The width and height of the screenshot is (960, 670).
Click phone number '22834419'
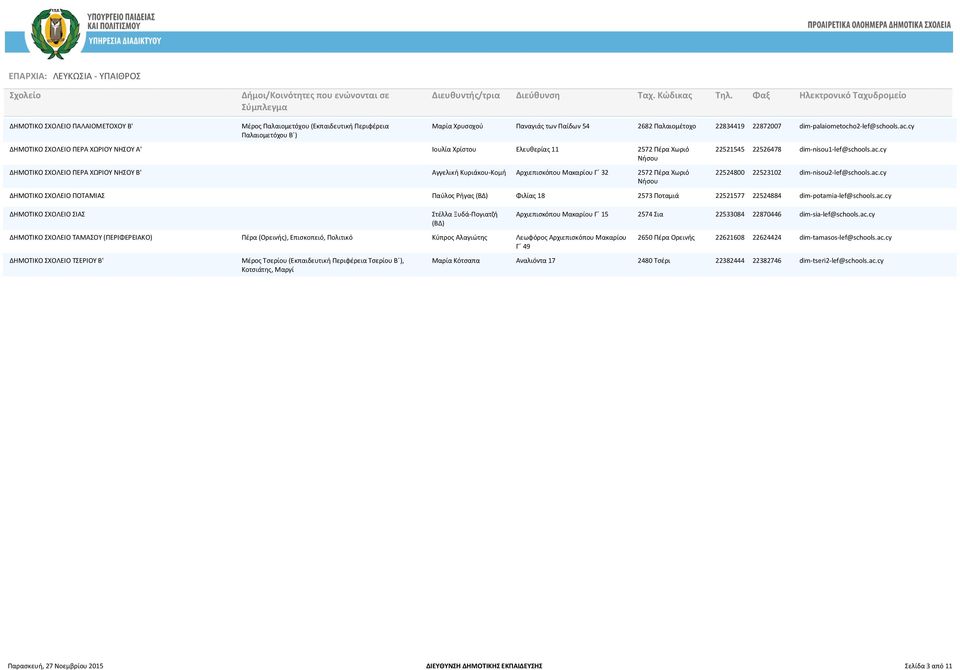730,126
